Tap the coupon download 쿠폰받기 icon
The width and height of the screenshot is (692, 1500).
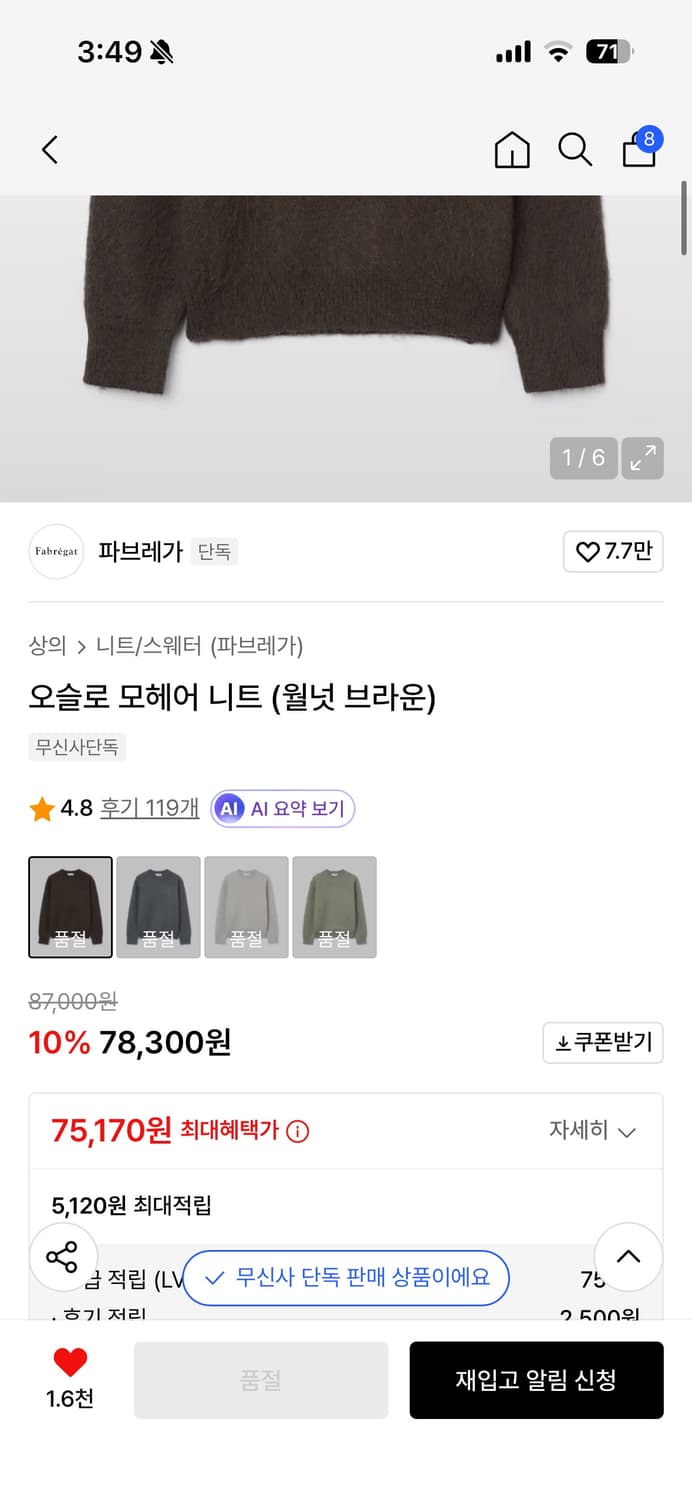603,1042
